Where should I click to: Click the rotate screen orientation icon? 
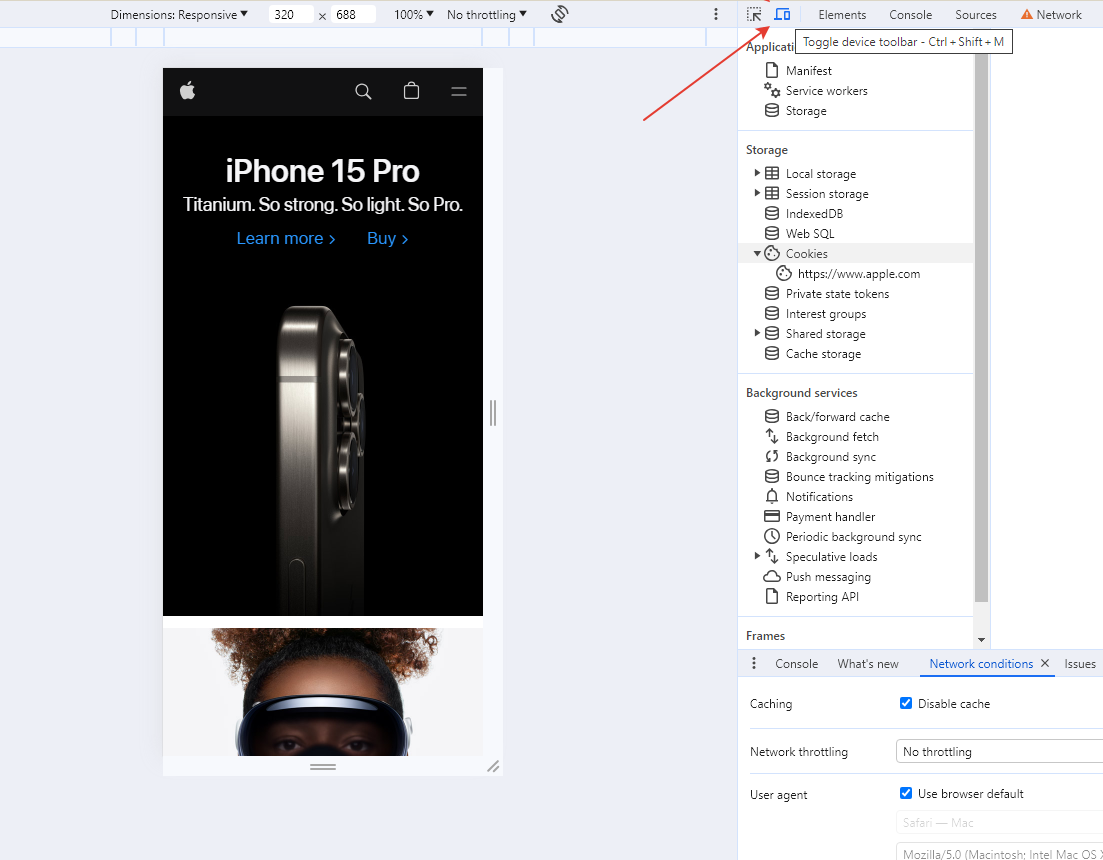(560, 14)
